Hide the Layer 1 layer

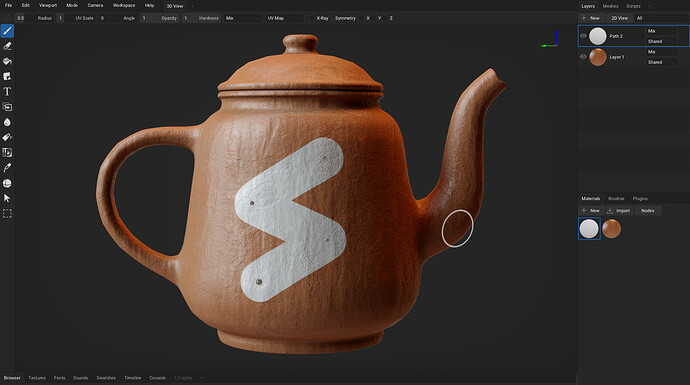[x=583, y=57]
